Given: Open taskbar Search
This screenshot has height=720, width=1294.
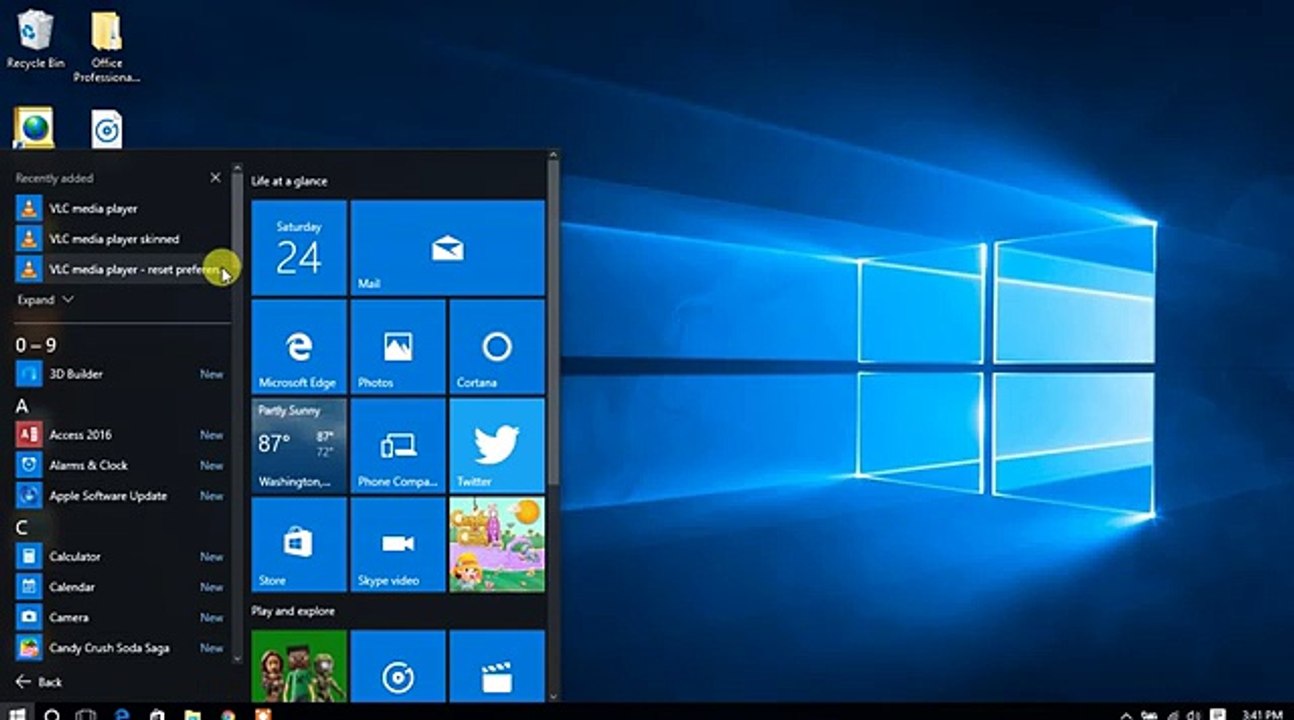Looking at the screenshot, I should point(52,713).
